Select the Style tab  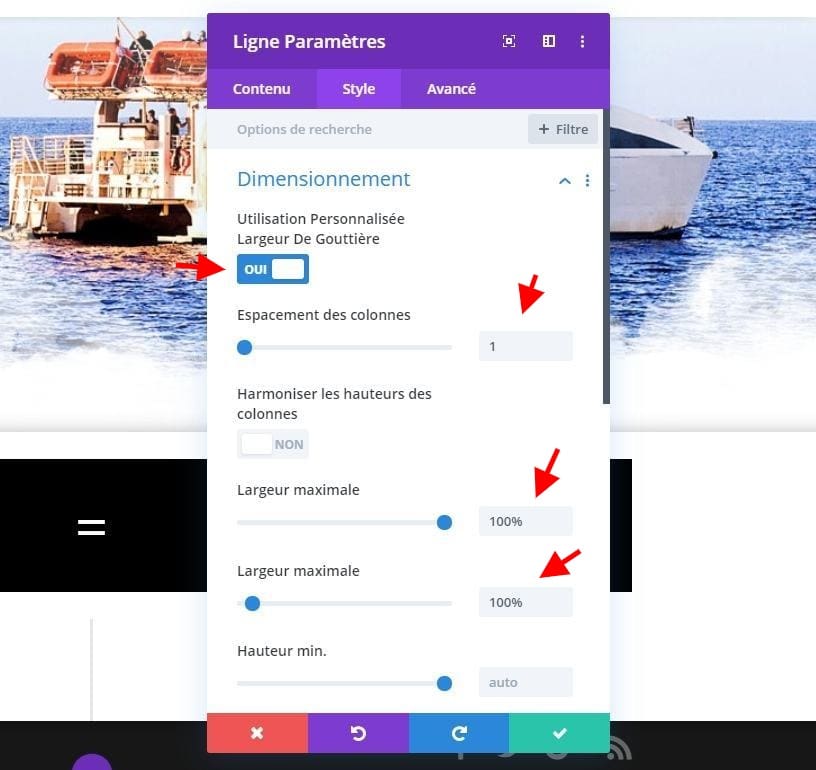359,89
